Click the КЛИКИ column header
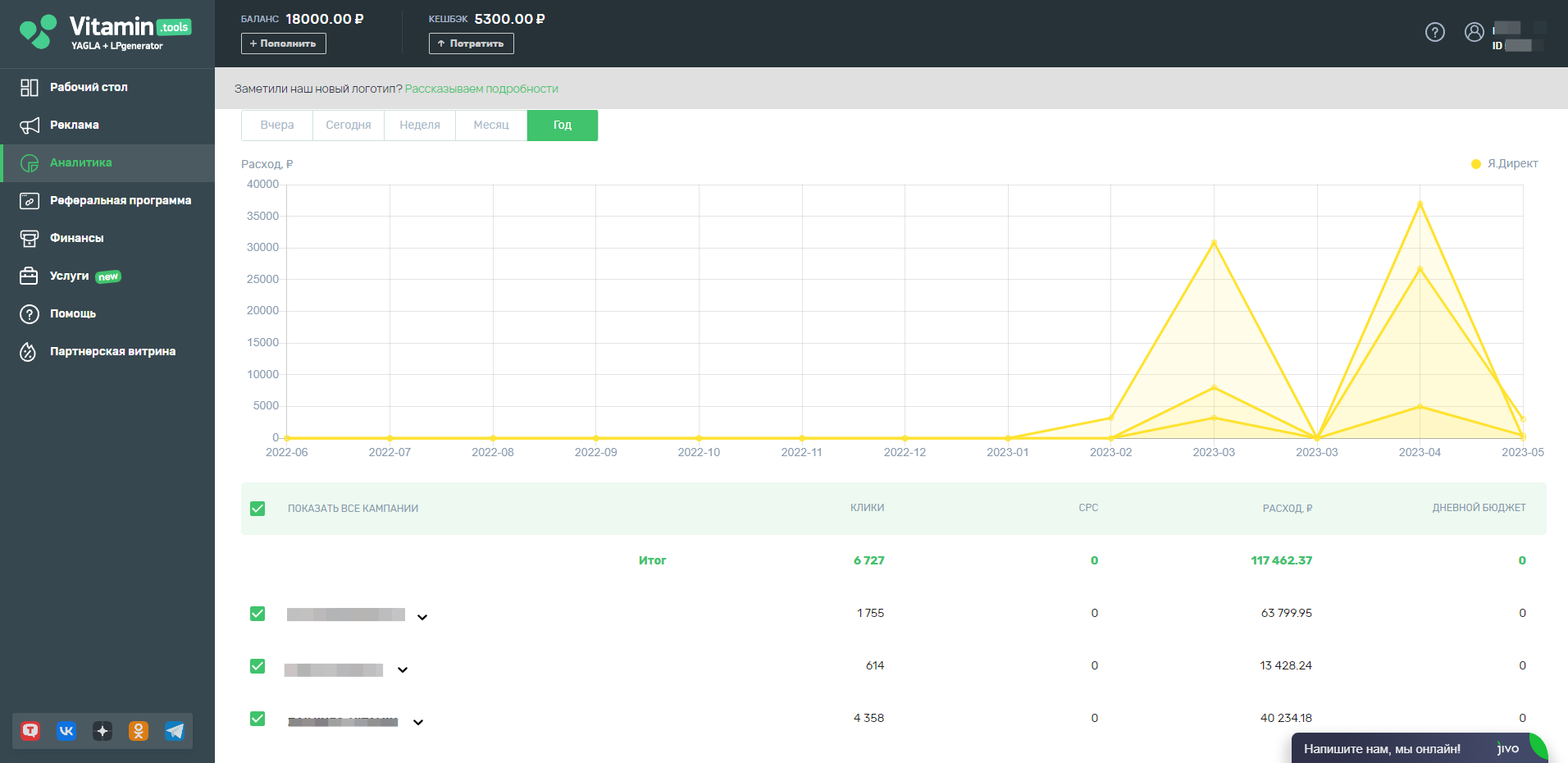This screenshot has width=1568, height=763. [867, 508]
